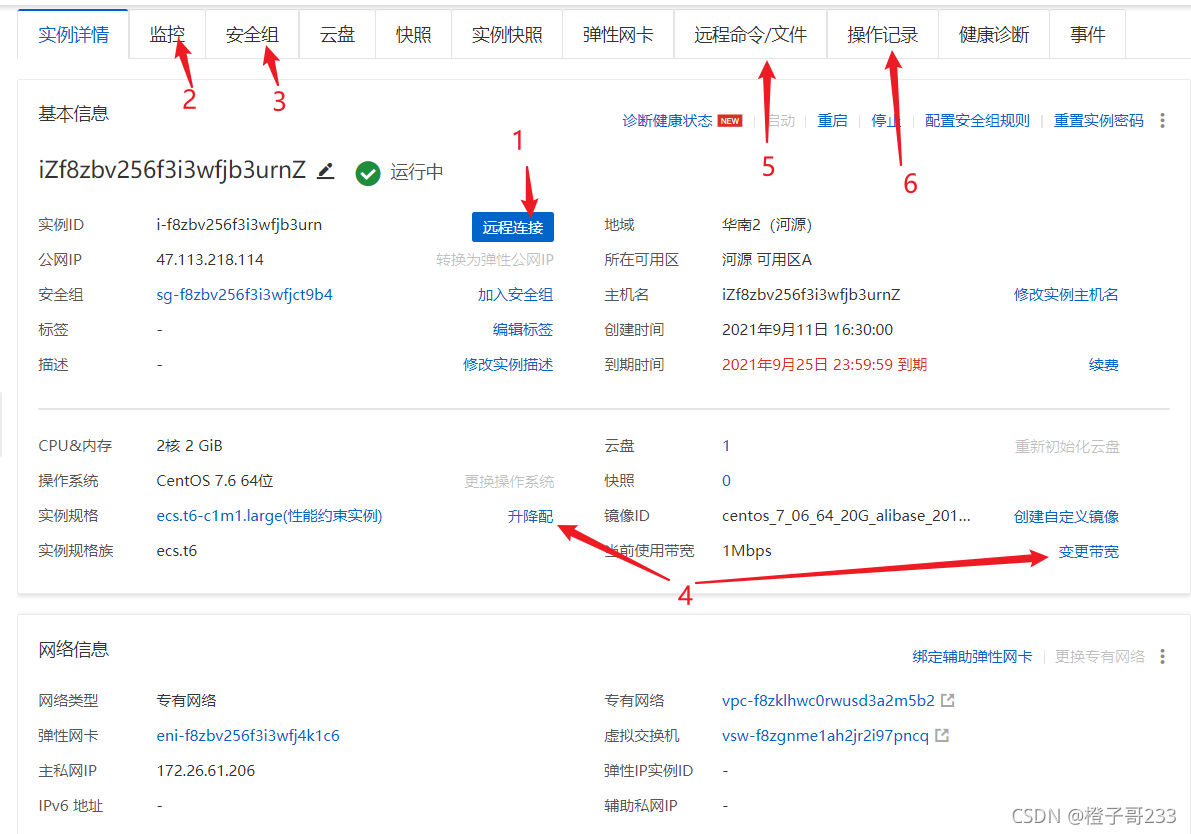The width and height of the screenshot is (1191, 834).
Task: Click 创建自定义镜像 link
Action: [1066, 517]
